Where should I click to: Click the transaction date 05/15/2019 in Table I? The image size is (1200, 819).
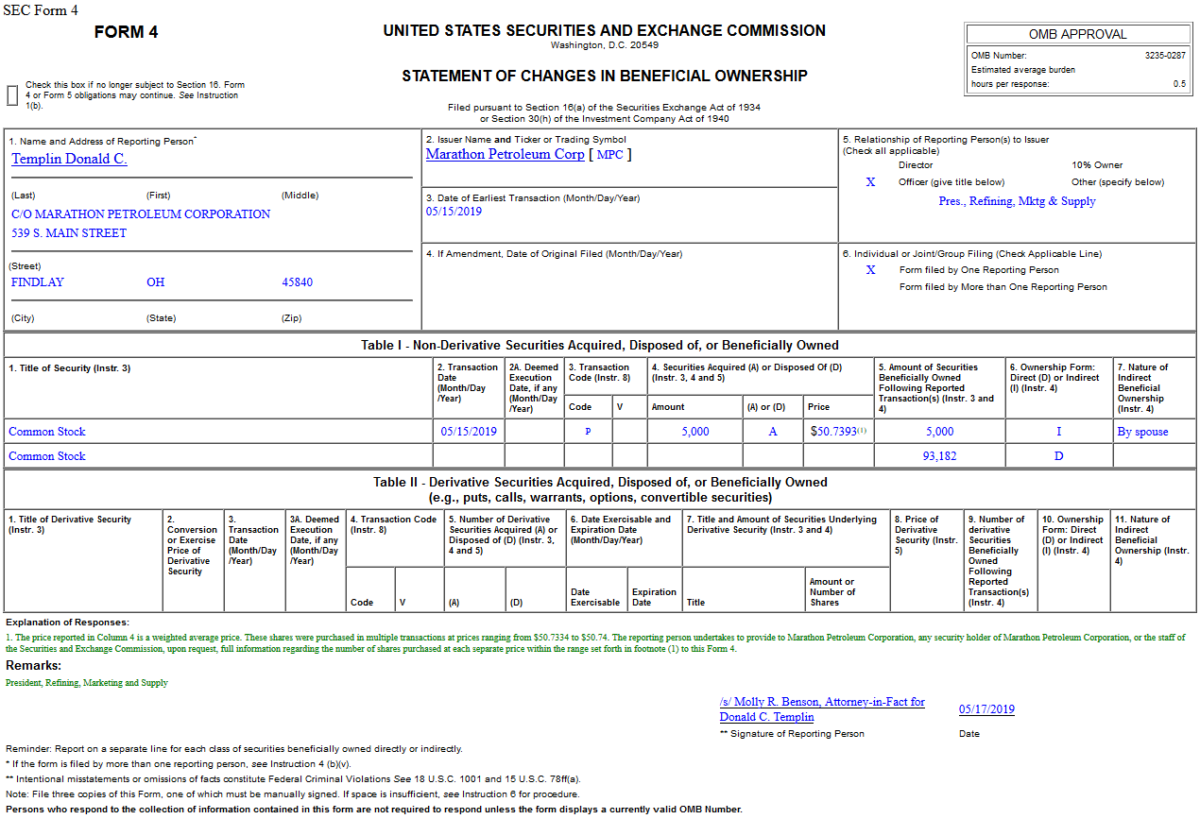pyautogui.click(x=469, y=432)
